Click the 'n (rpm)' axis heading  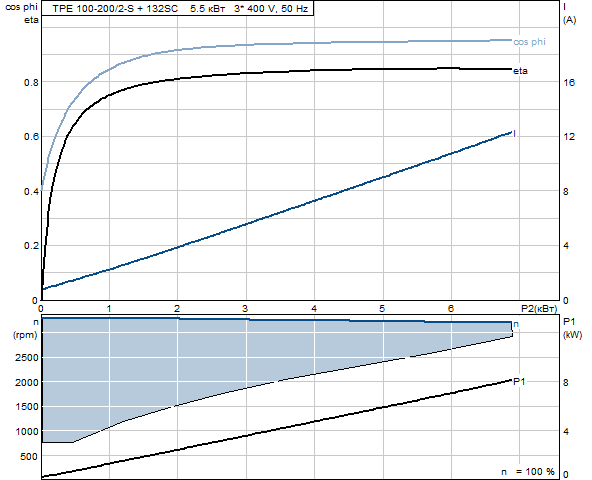[25, 328]
